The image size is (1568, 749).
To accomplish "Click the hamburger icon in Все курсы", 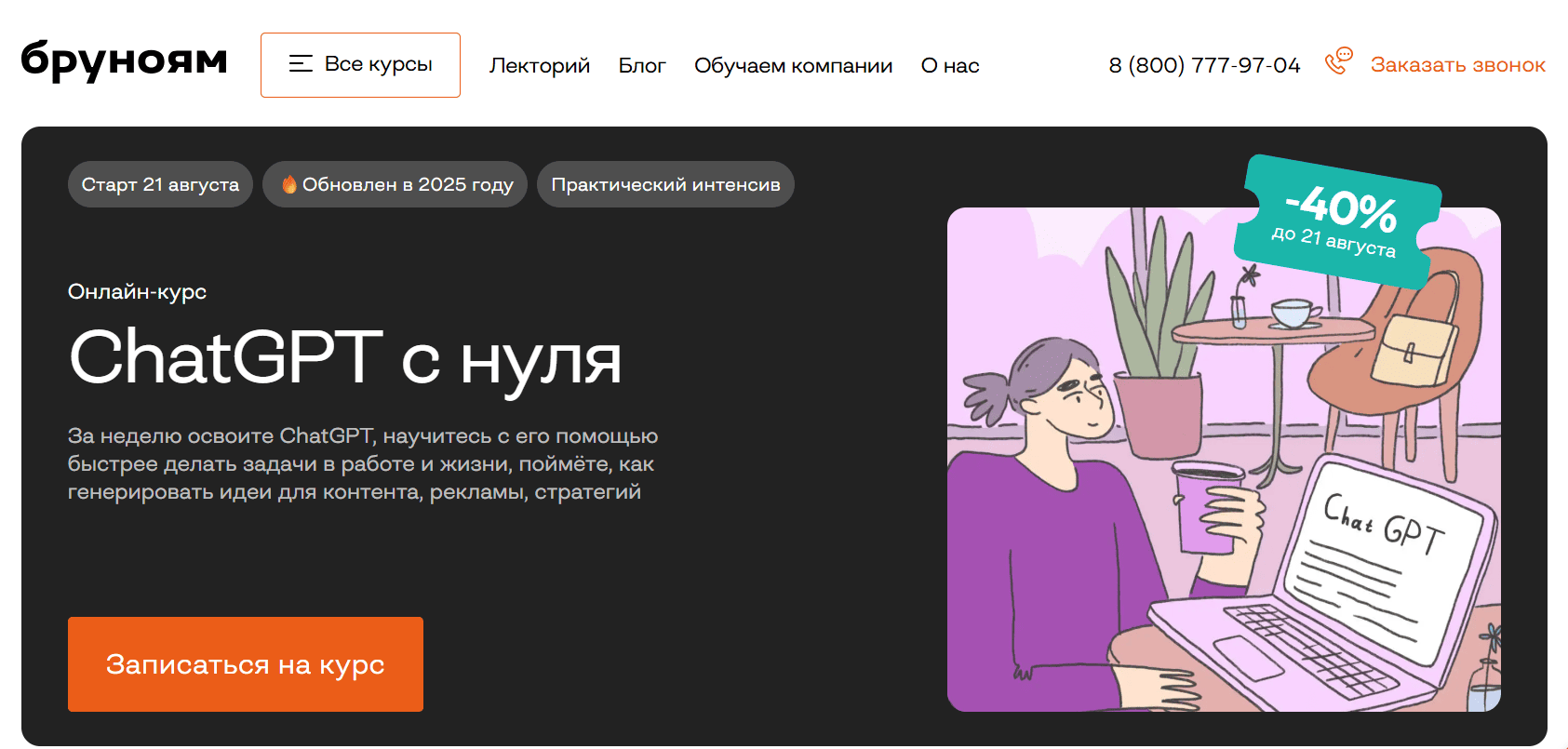I will (x=301, y=64).
